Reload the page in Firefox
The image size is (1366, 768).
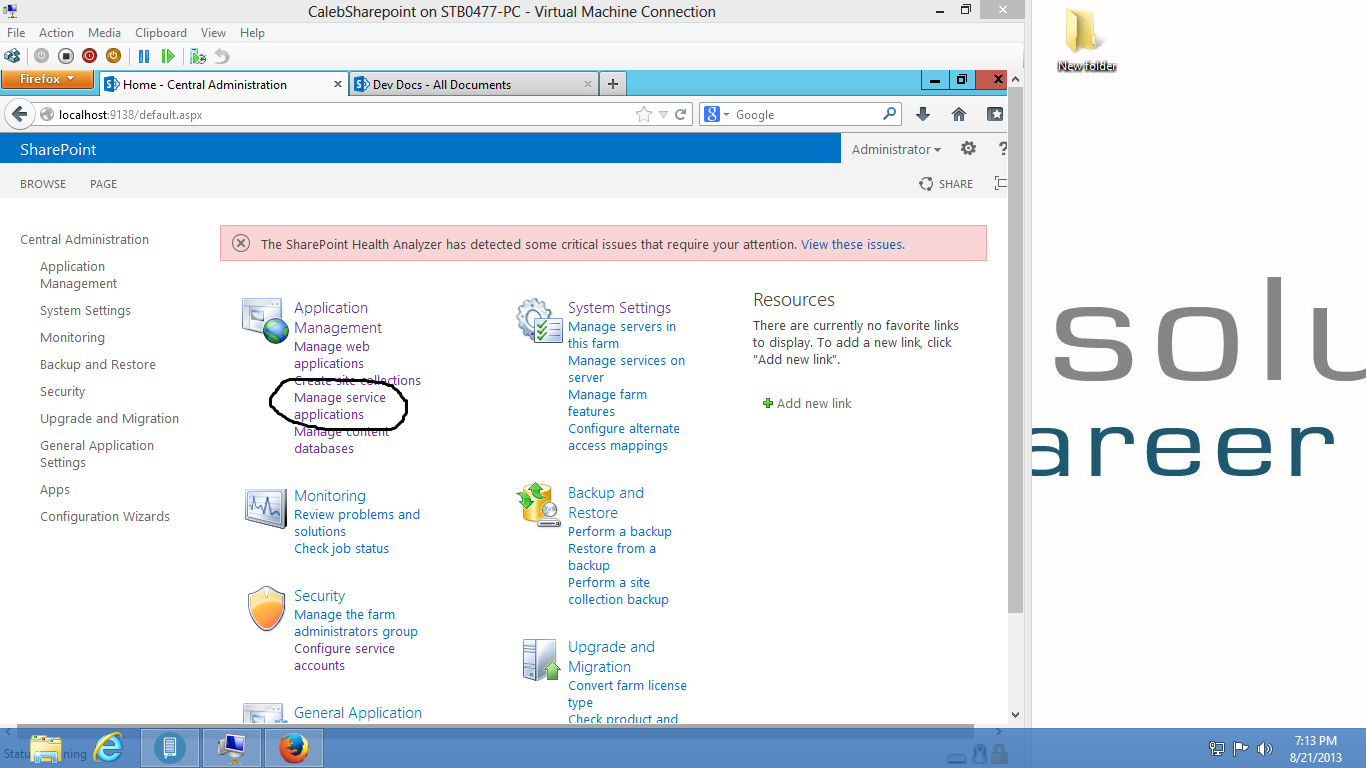681,115
